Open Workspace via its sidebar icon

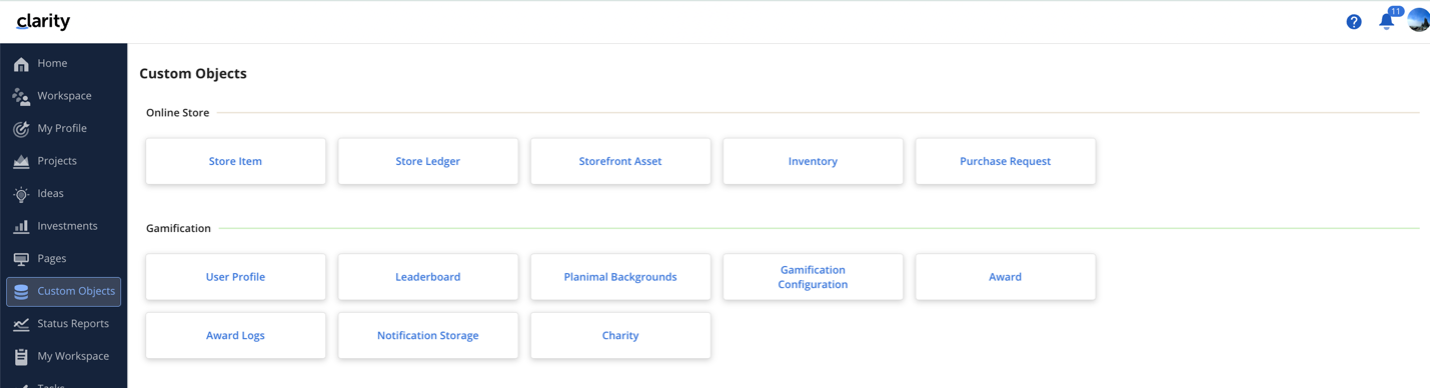pyautogui.click(x=21, y=97)
